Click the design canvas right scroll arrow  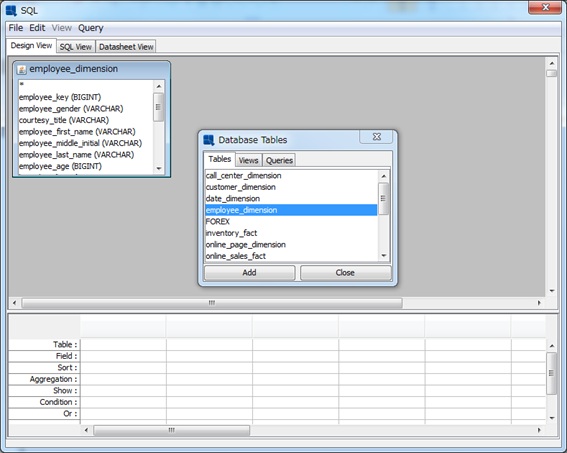point(539,303)
